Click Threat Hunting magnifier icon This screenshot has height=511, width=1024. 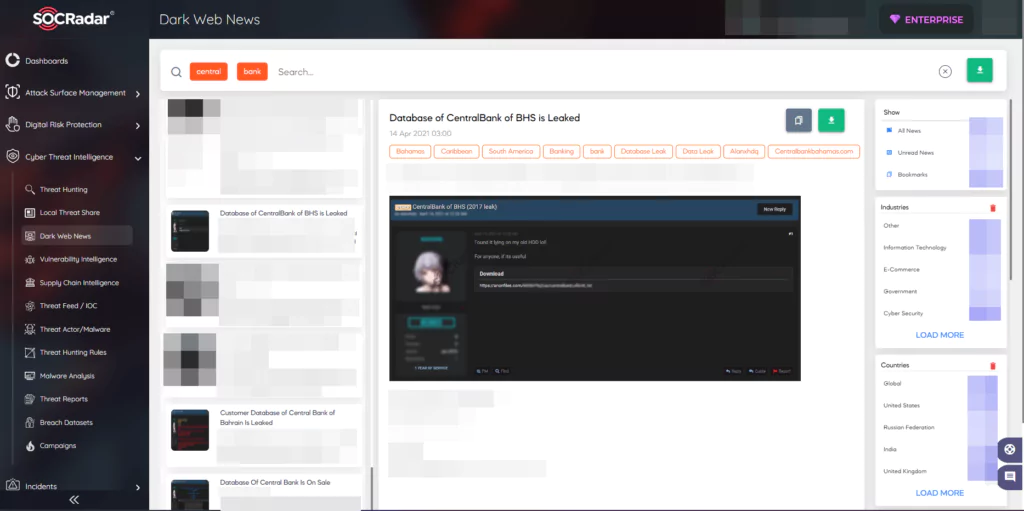coord(29,190)
